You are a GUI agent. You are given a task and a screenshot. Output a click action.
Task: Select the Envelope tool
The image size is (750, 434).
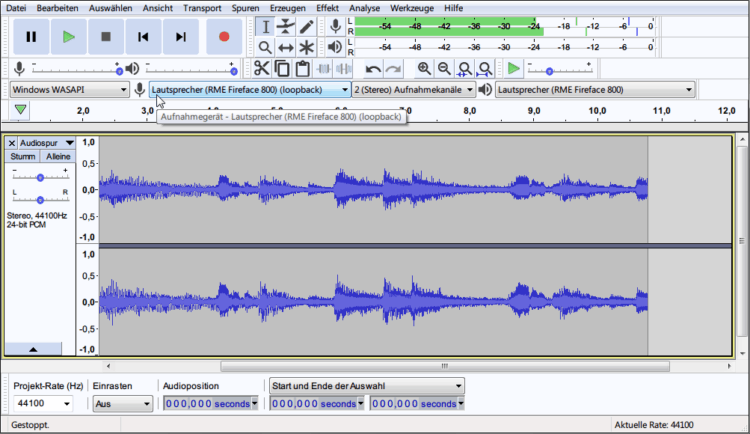point(286,27)
